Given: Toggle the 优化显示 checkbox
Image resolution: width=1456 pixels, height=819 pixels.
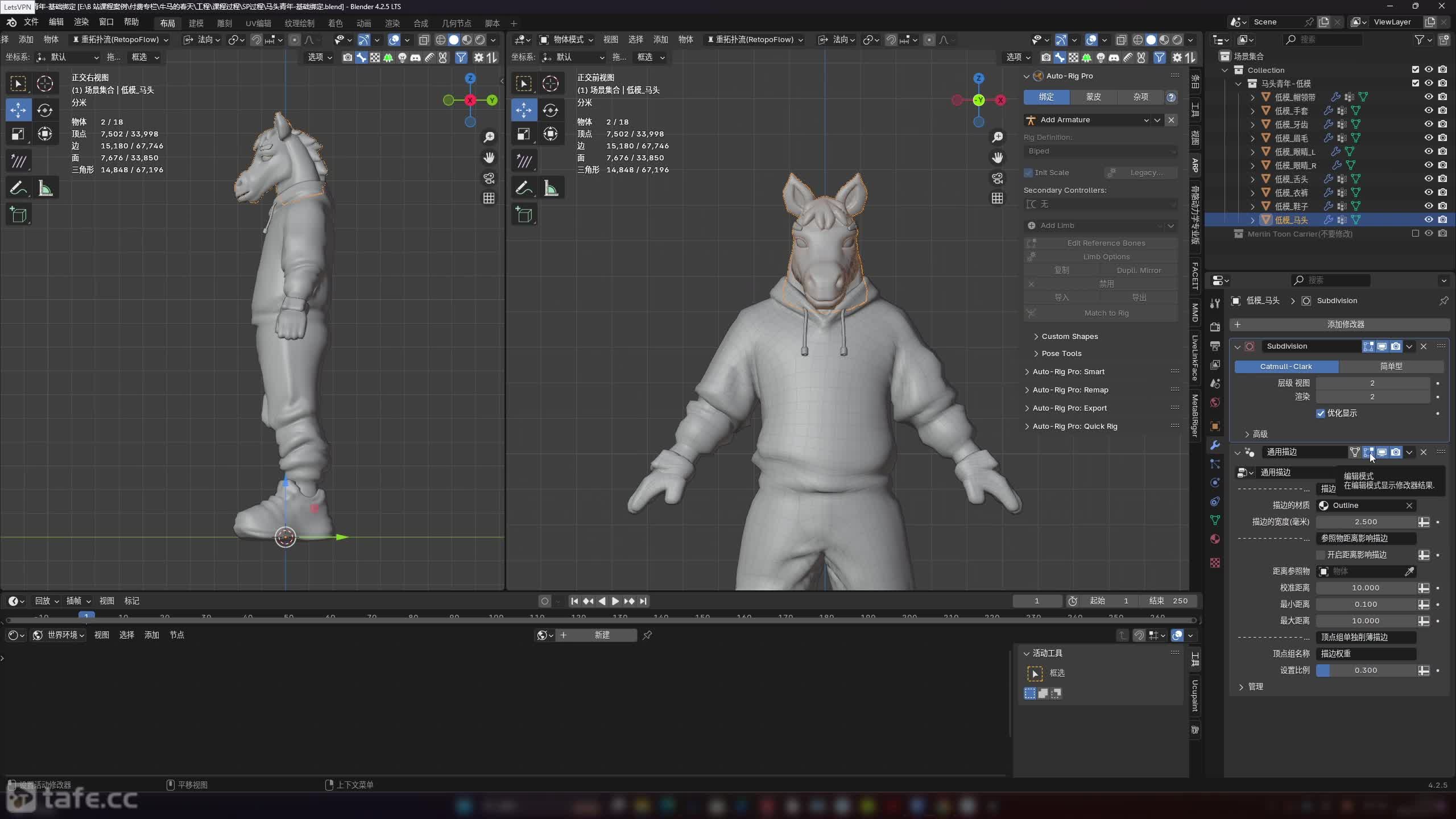Looking at the screenshot, I should [x=1321, y=413].
